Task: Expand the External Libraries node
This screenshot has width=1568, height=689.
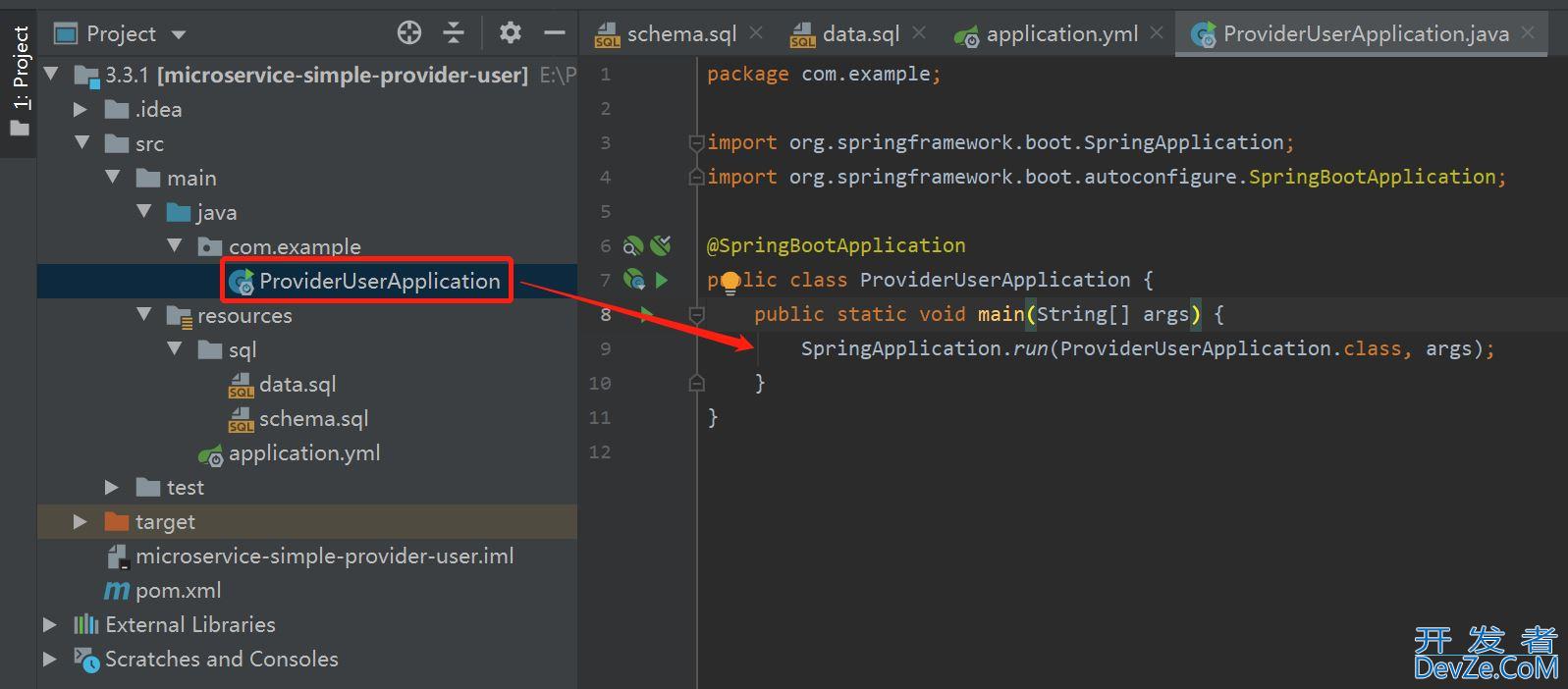Action: click(x=50, y=624)
